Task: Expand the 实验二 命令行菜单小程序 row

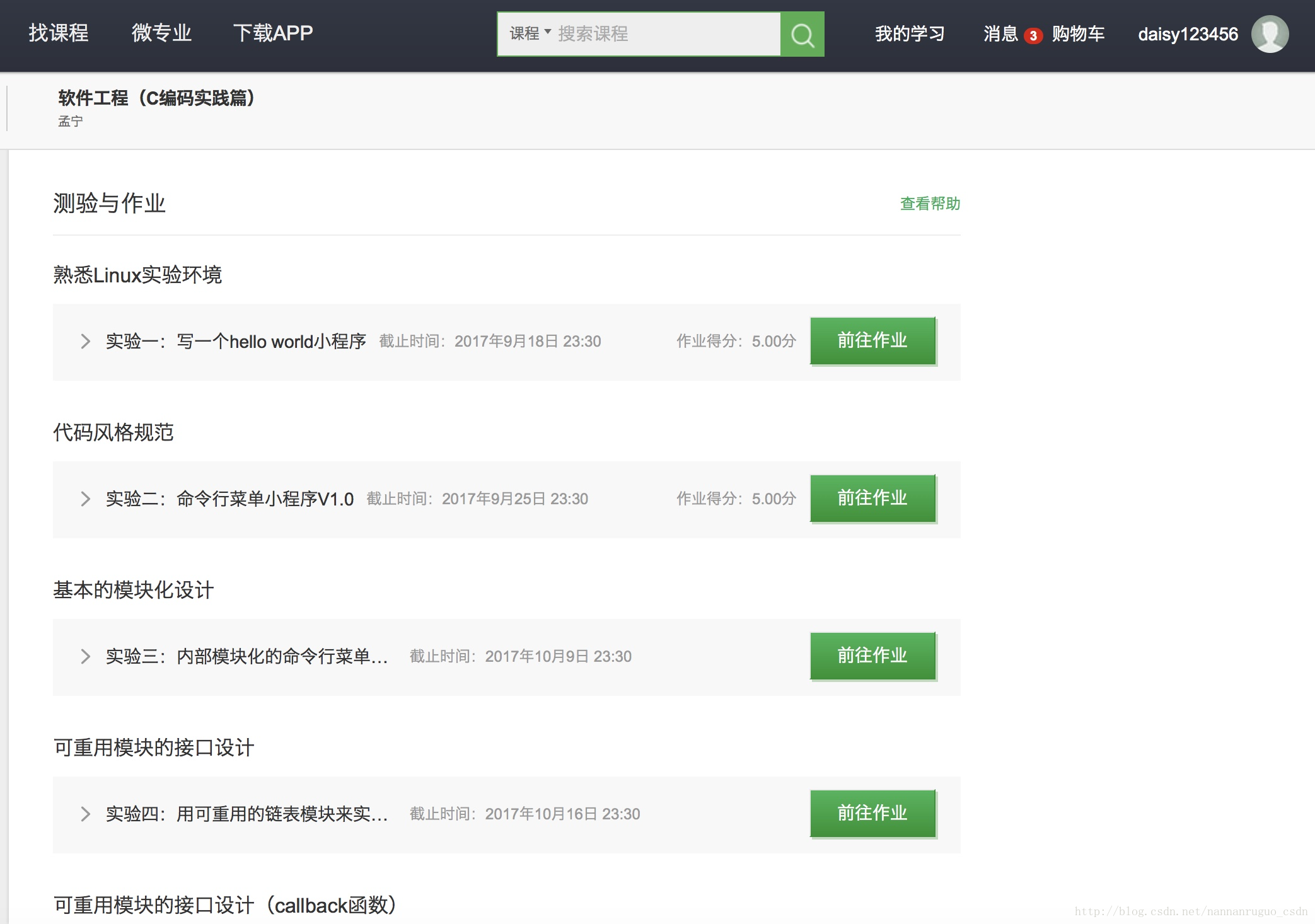Action: (x=86, y=499)
